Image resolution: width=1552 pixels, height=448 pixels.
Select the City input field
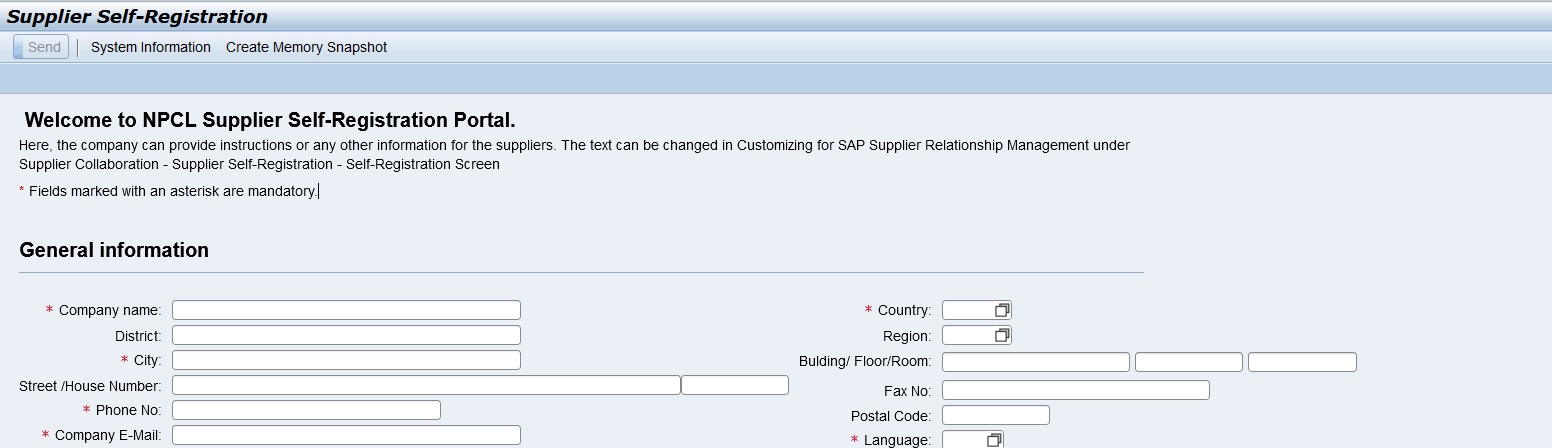coord(346,360)
